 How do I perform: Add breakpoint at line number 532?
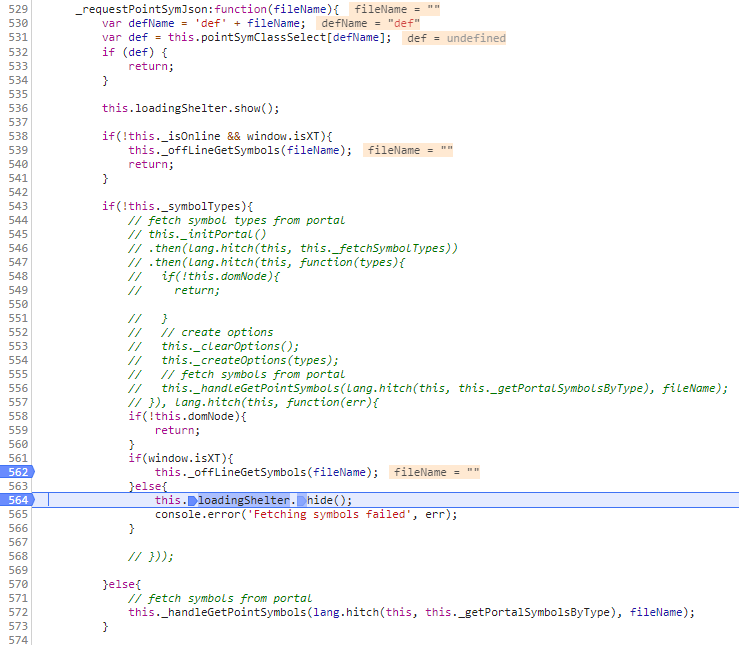tap(18, 52)
